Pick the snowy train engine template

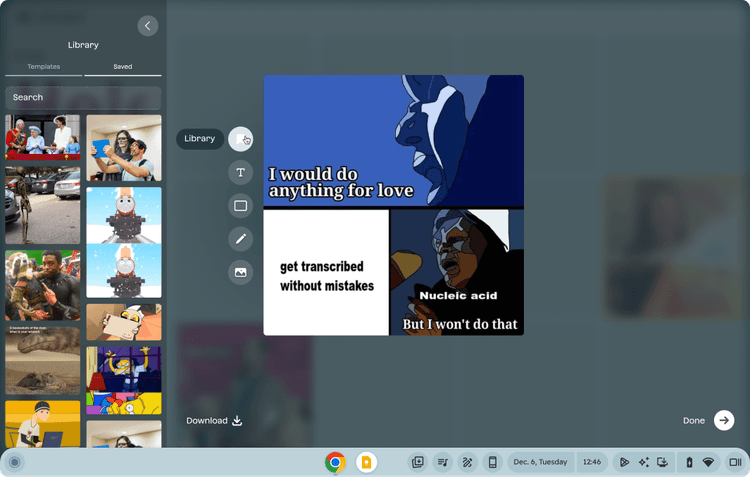124,243
